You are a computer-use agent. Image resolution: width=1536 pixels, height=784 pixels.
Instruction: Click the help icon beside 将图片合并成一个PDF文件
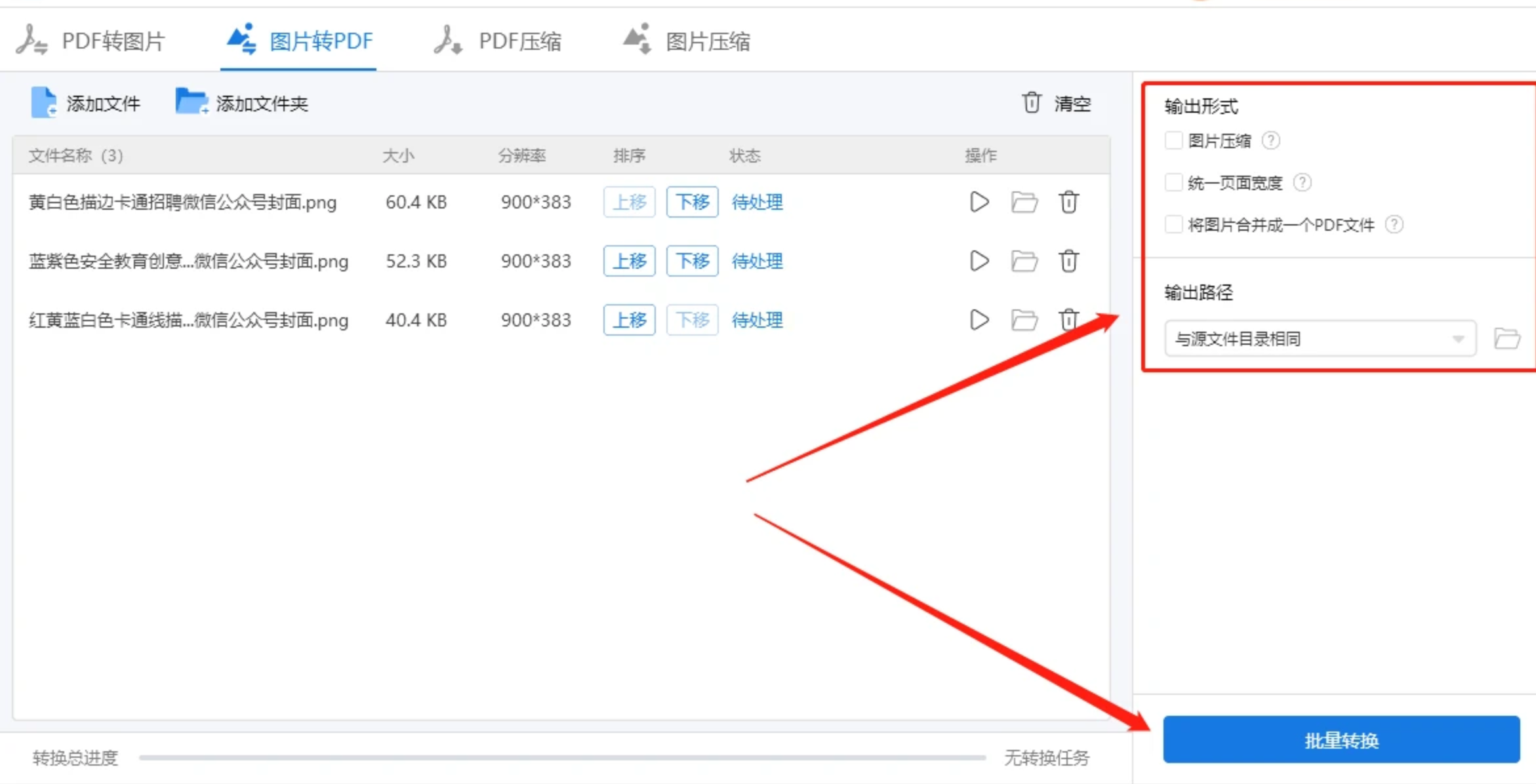click(1394, 224)
